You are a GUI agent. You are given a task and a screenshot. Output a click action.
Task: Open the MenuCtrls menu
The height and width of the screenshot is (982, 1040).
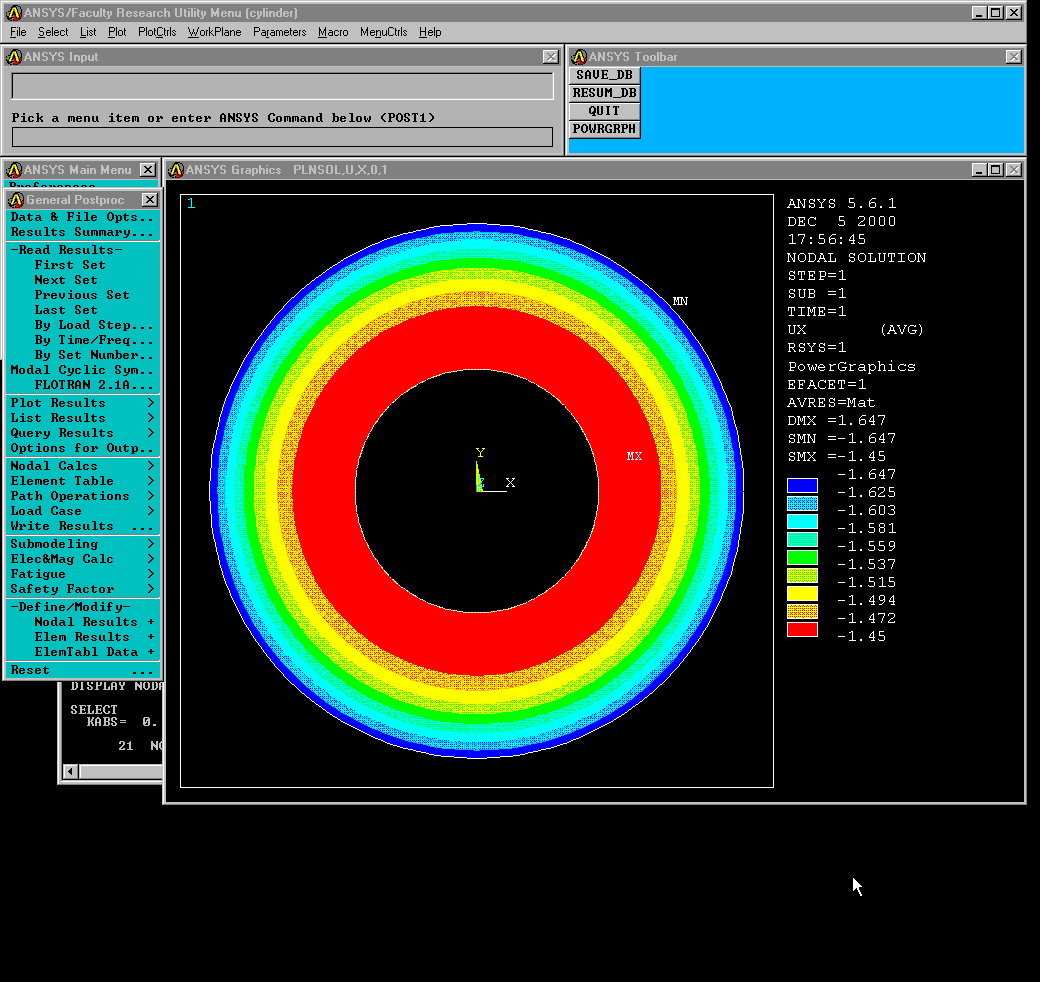point(383,32)
